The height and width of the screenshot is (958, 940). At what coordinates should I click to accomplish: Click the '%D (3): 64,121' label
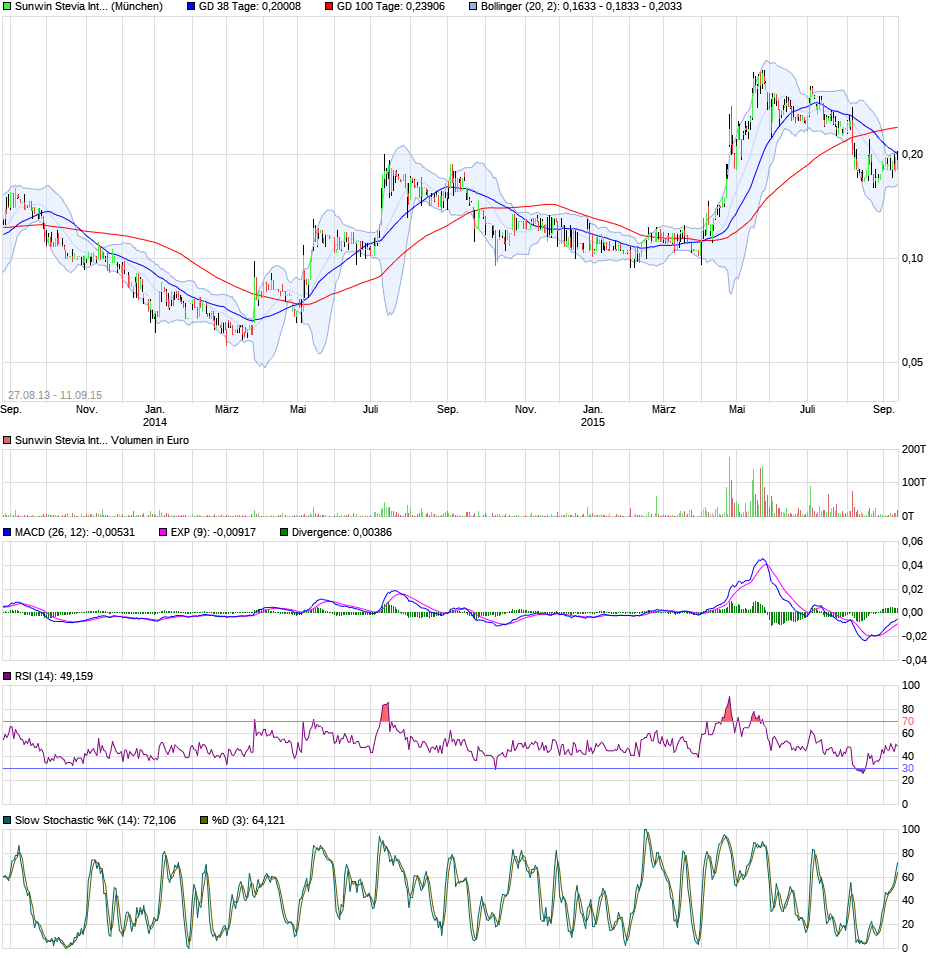point(249,821)
